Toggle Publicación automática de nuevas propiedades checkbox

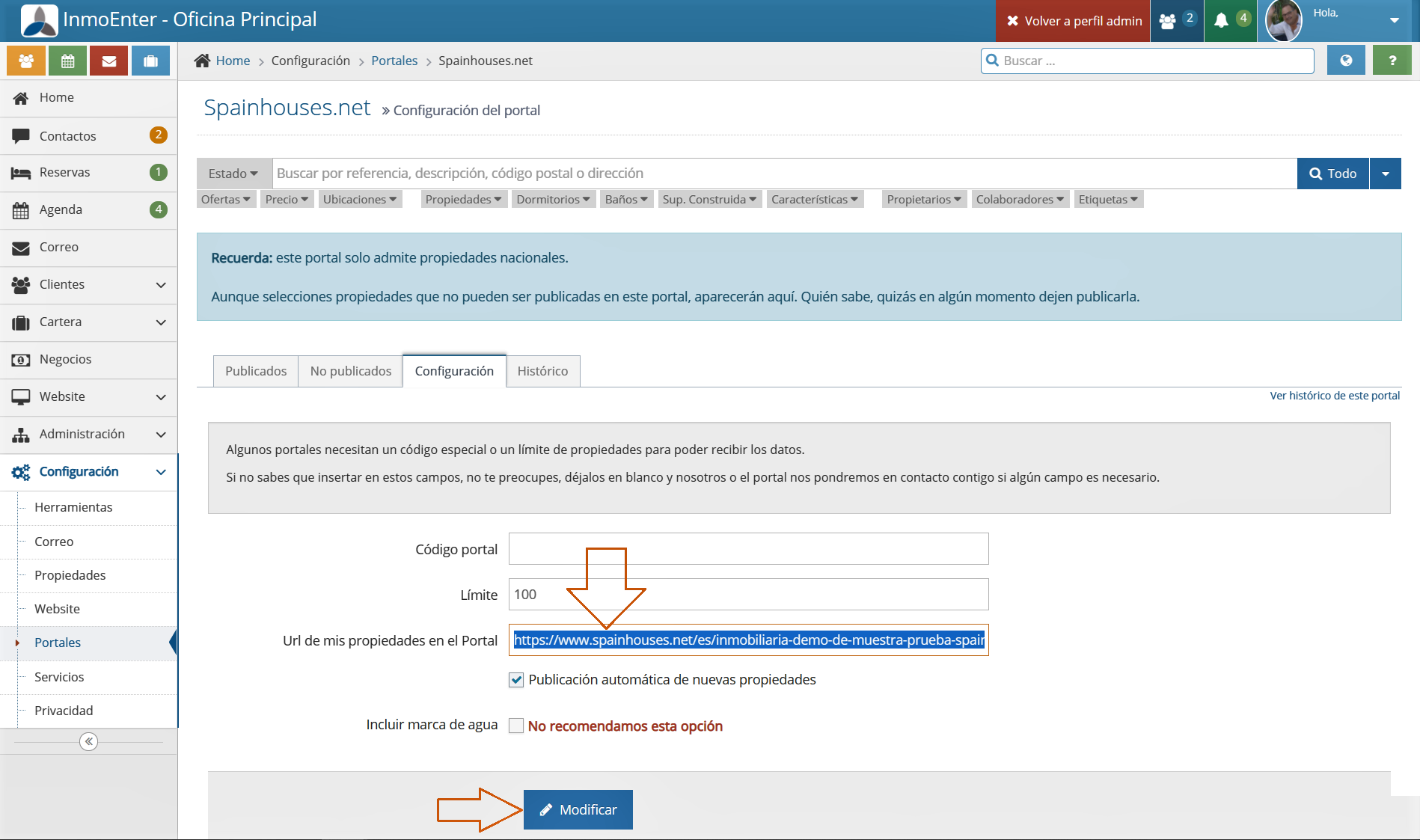[516, 680]
